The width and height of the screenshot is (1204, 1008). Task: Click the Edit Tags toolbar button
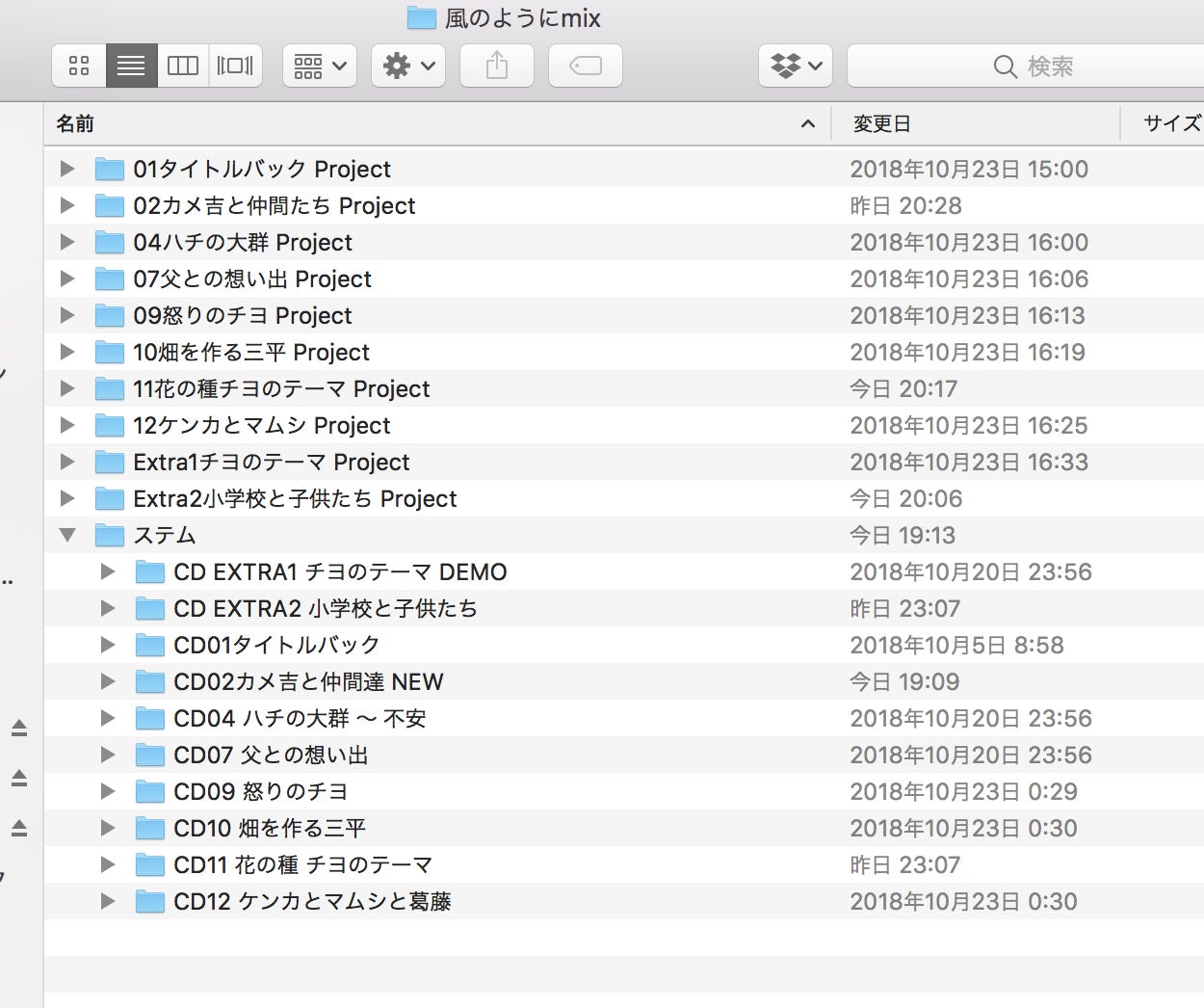point(586,66)
